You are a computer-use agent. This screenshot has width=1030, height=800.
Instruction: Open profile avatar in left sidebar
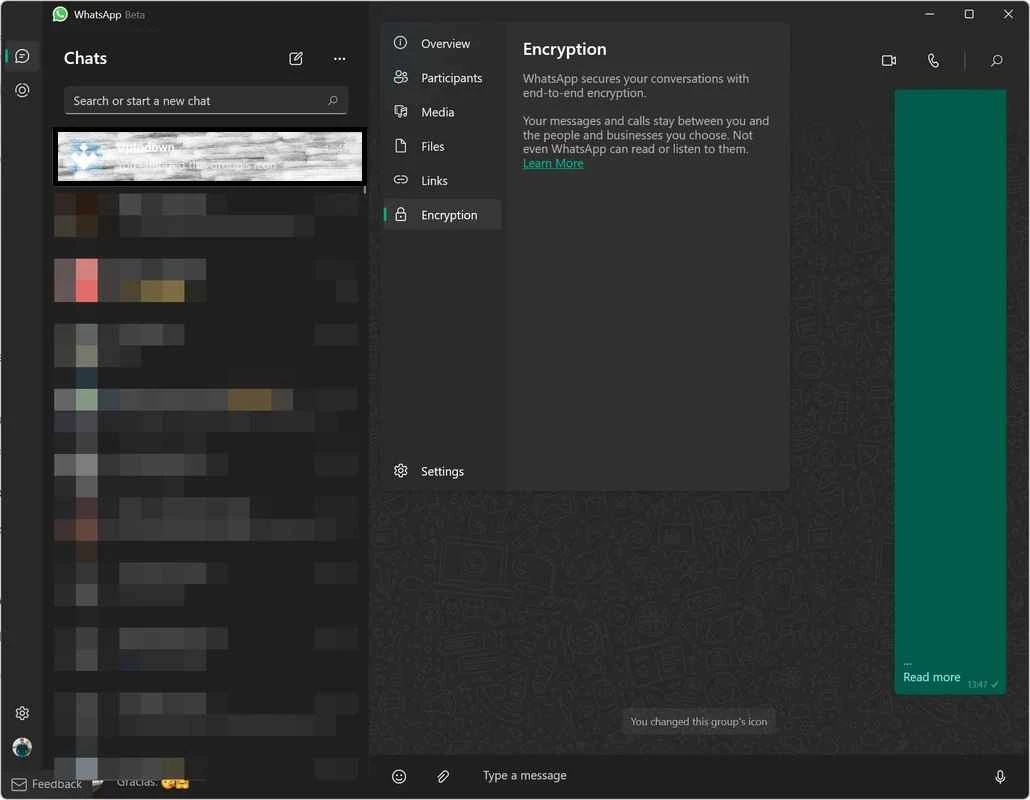click(x=22, y=747)
